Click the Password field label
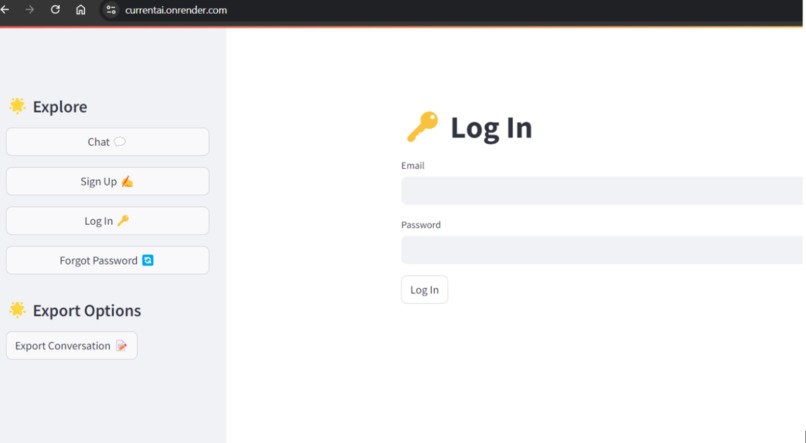806x443 pixels. click(x=421, y=225)
